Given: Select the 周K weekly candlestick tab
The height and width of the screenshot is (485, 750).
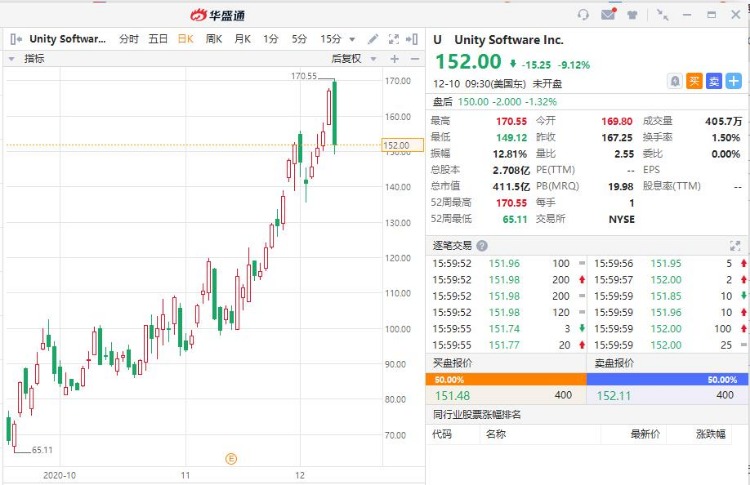Looking at the screenshot, I should [x=214, y=39].
